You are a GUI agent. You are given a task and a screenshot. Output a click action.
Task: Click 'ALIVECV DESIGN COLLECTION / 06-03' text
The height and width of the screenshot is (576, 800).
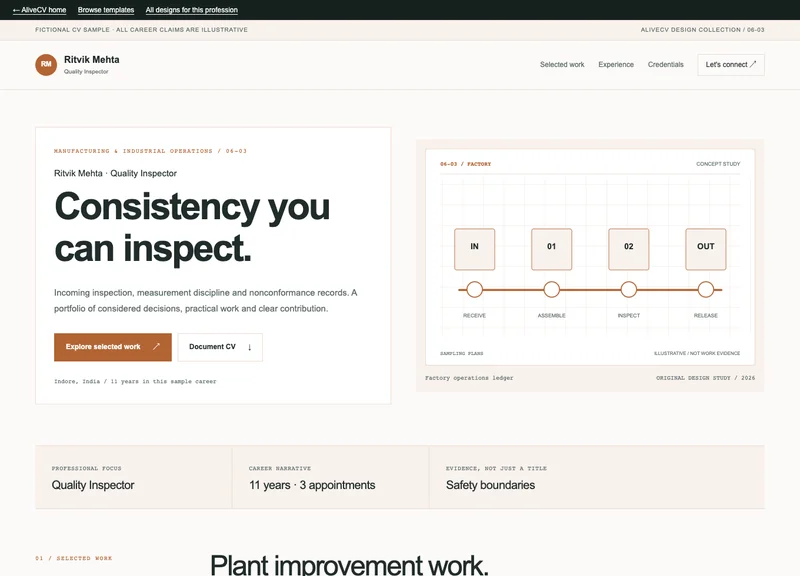[x=702, y=30]
